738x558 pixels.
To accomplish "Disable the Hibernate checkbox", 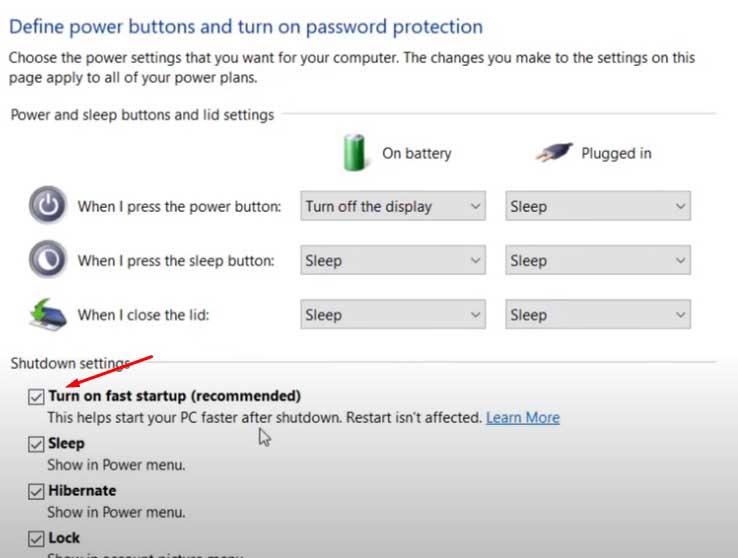I will coord(37,491).
